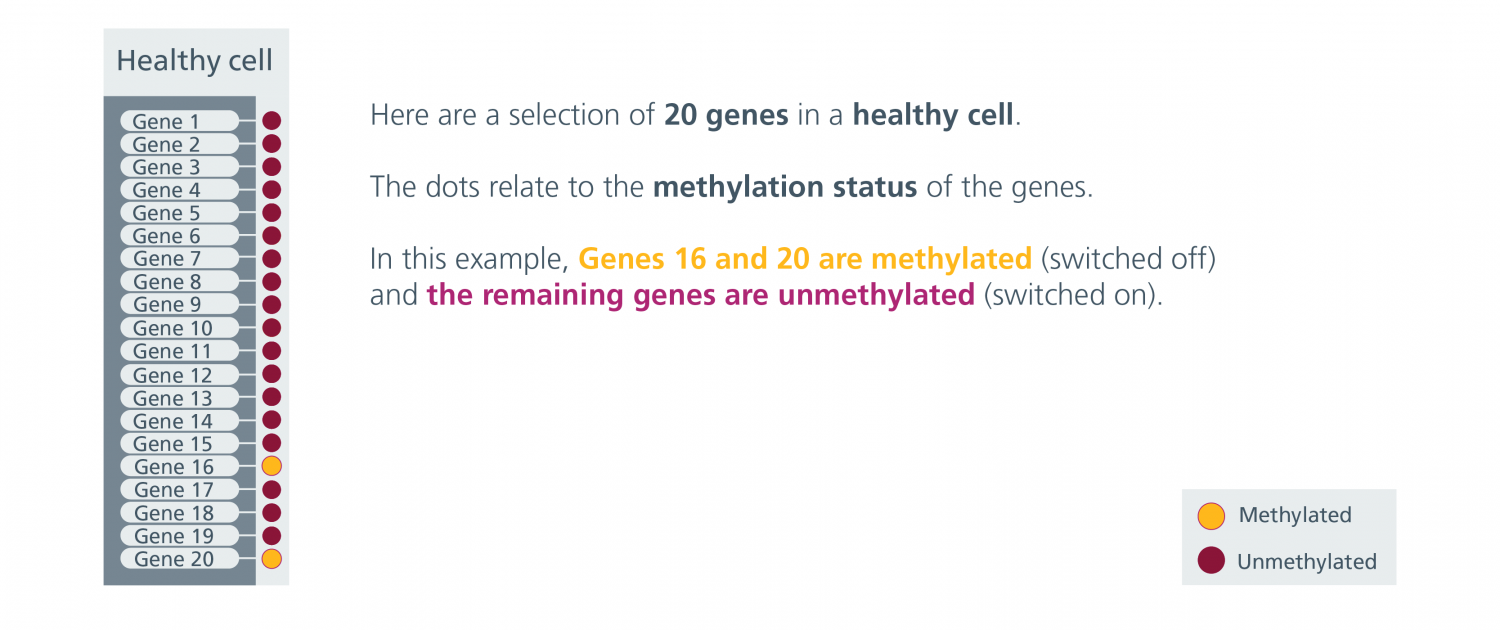Click the bold 'methylation status' text

point(785,187)
